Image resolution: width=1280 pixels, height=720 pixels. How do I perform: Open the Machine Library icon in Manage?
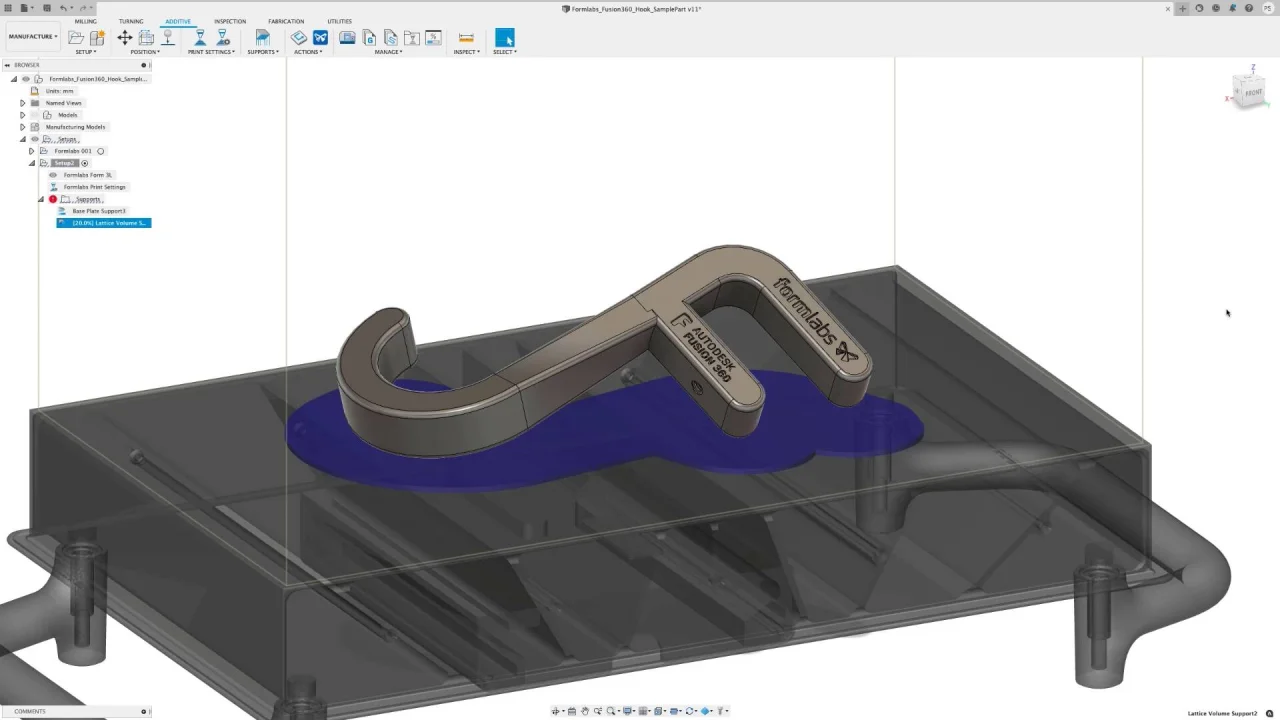(347, 37)
